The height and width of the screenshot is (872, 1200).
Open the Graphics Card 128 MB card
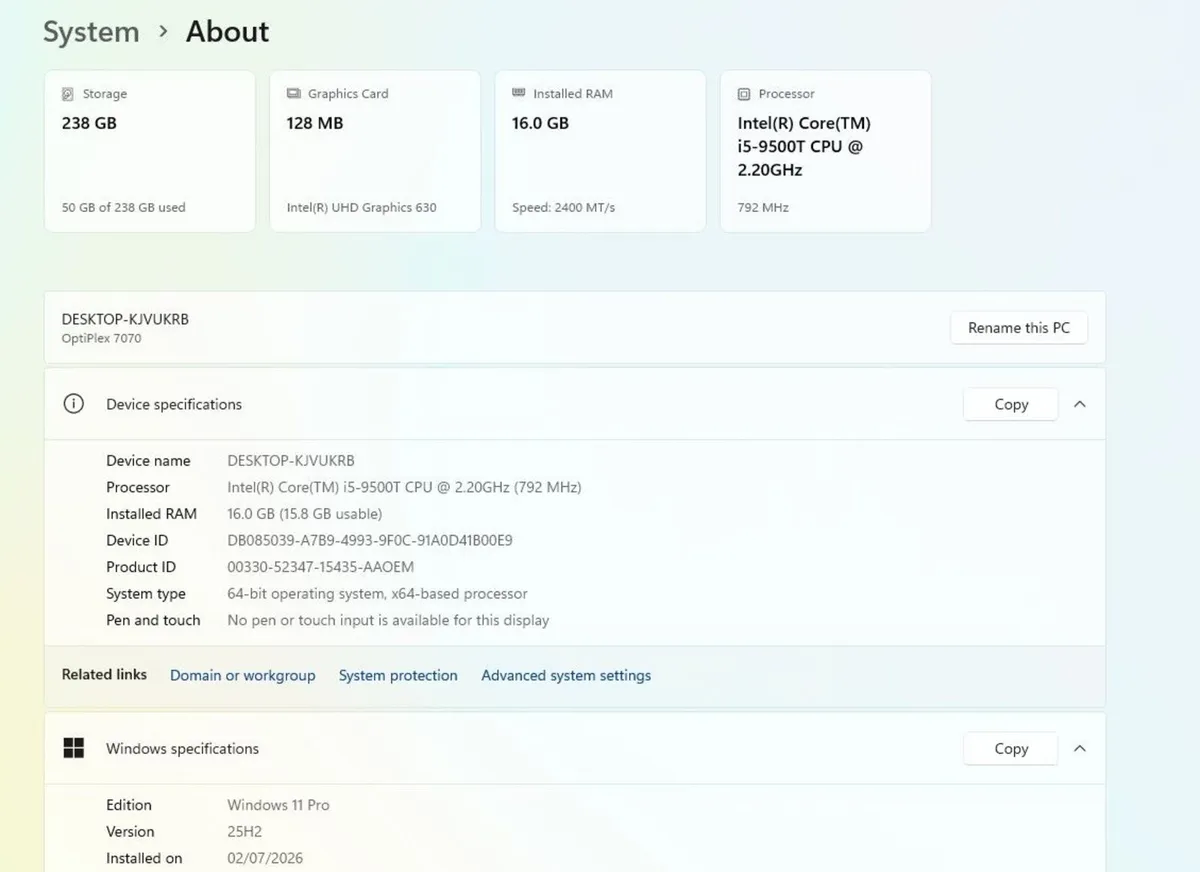[x=375, y=151]
